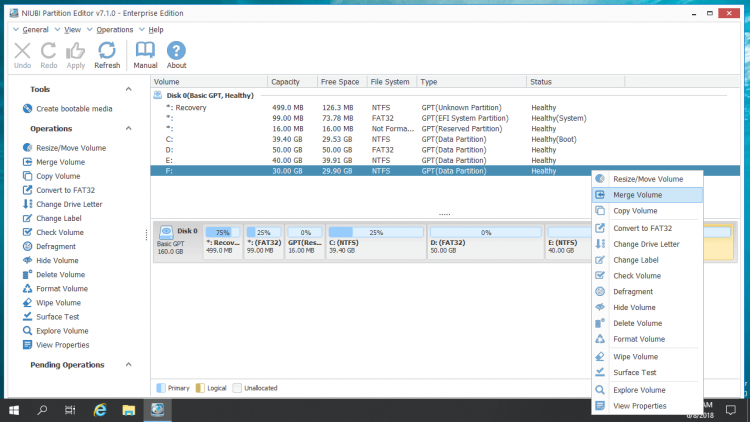The width and height of the screenshot is (750, 422).
Task: Click sidebar Change Label icon
Action: coord(27,218)
